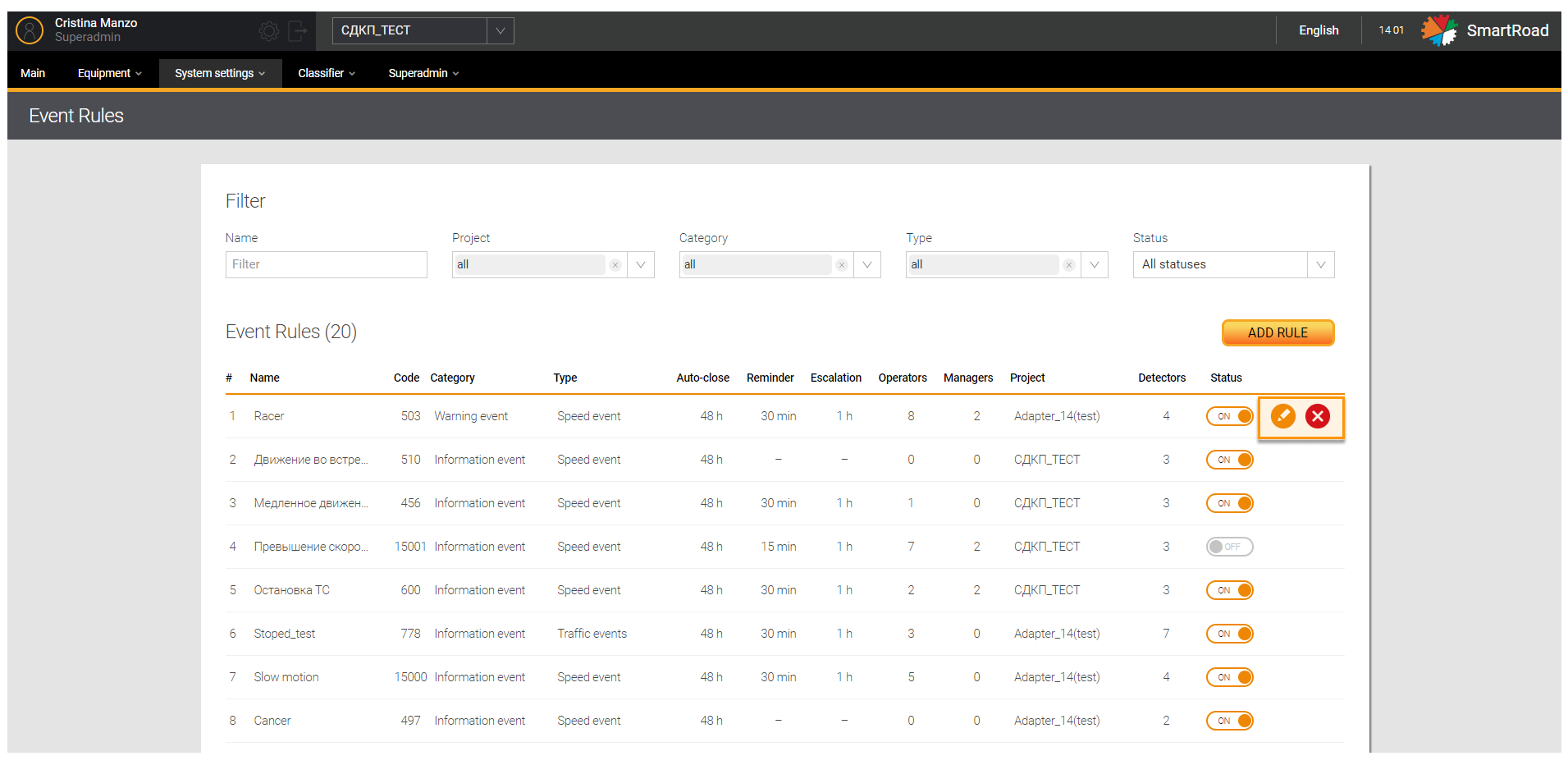Click the 14:01 clock display
This screenshot has height=765, width=1568.
1392,30
